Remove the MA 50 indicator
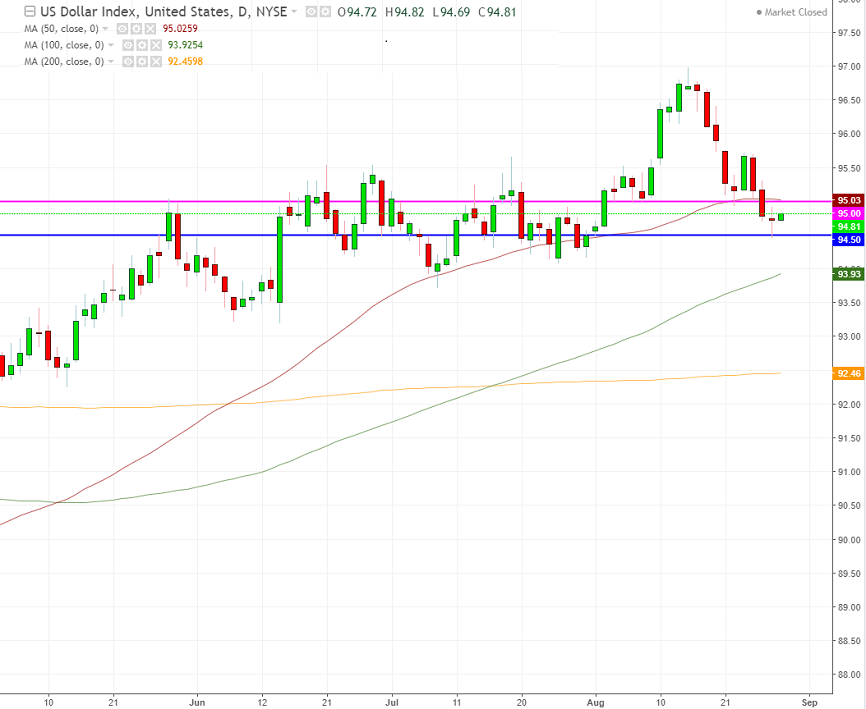 point(147,28)
